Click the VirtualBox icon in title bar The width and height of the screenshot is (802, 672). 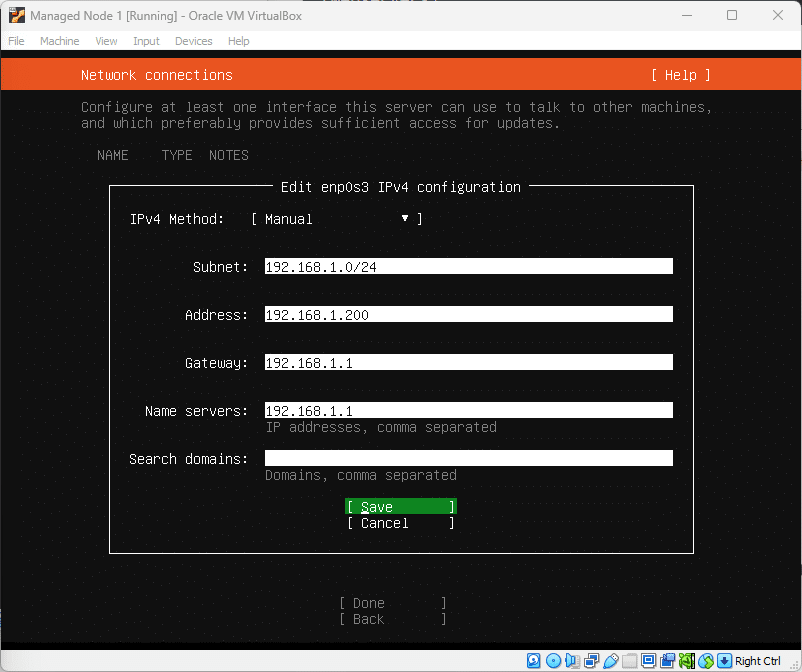16,15
